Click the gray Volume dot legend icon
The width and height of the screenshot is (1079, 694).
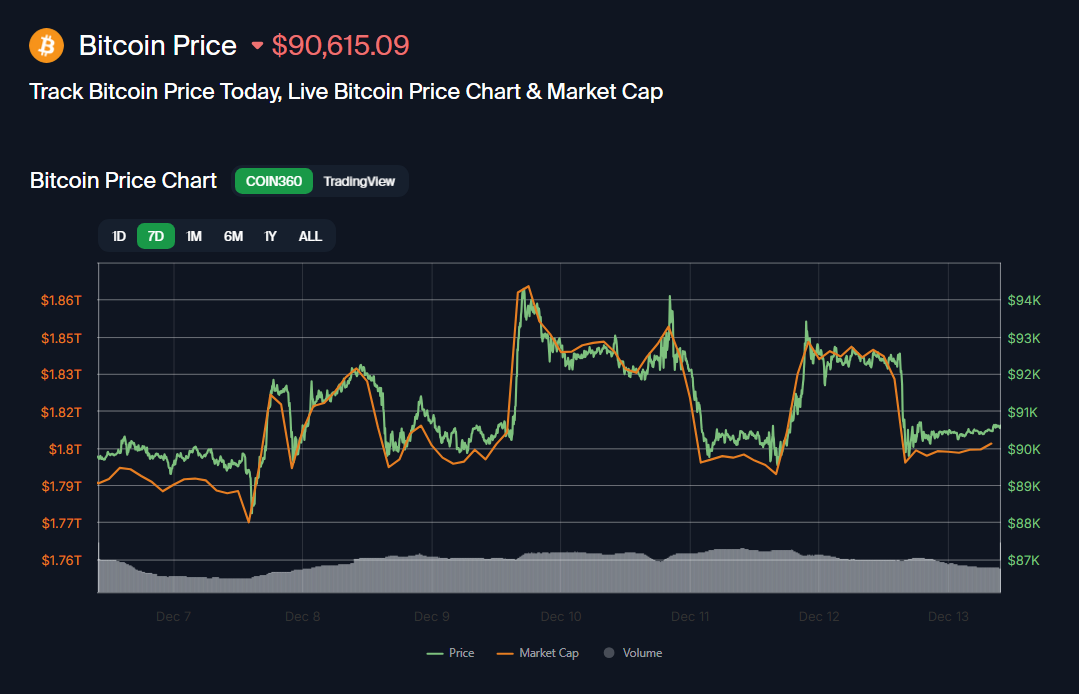pos(607,652)
